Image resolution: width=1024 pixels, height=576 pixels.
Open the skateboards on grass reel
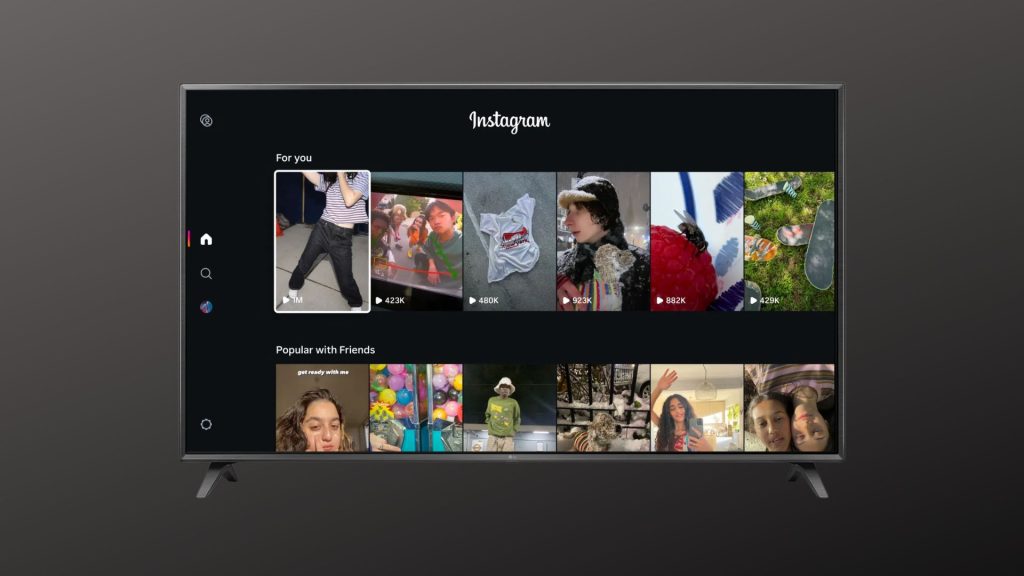789,241
